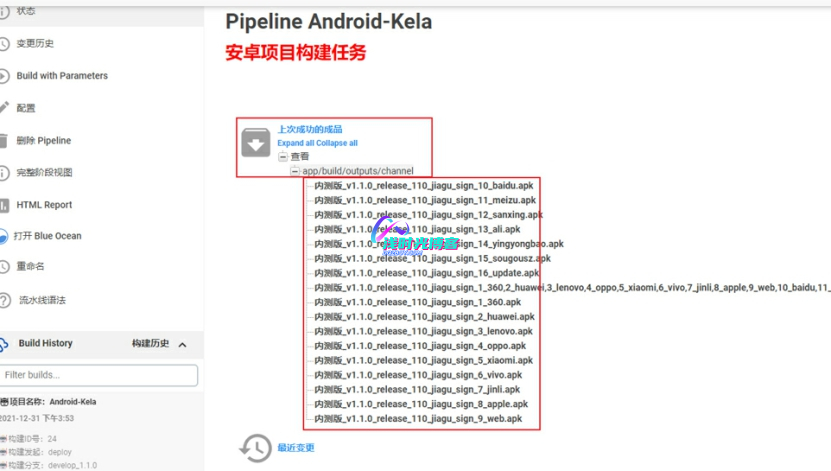Collapse the 查看 tree node
This screenshot has width=831, height=471.
coord(283,157)
